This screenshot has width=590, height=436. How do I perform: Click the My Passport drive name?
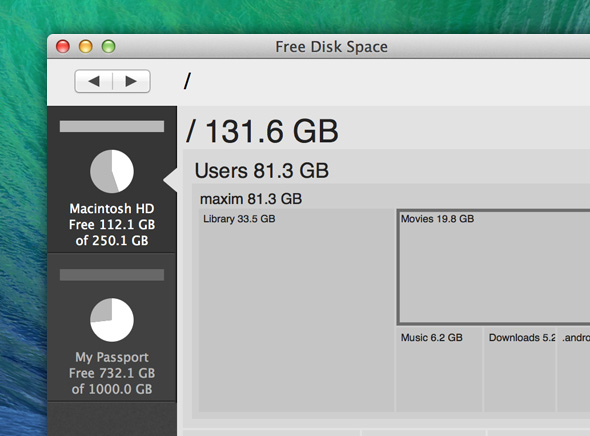tap(112, 357)
